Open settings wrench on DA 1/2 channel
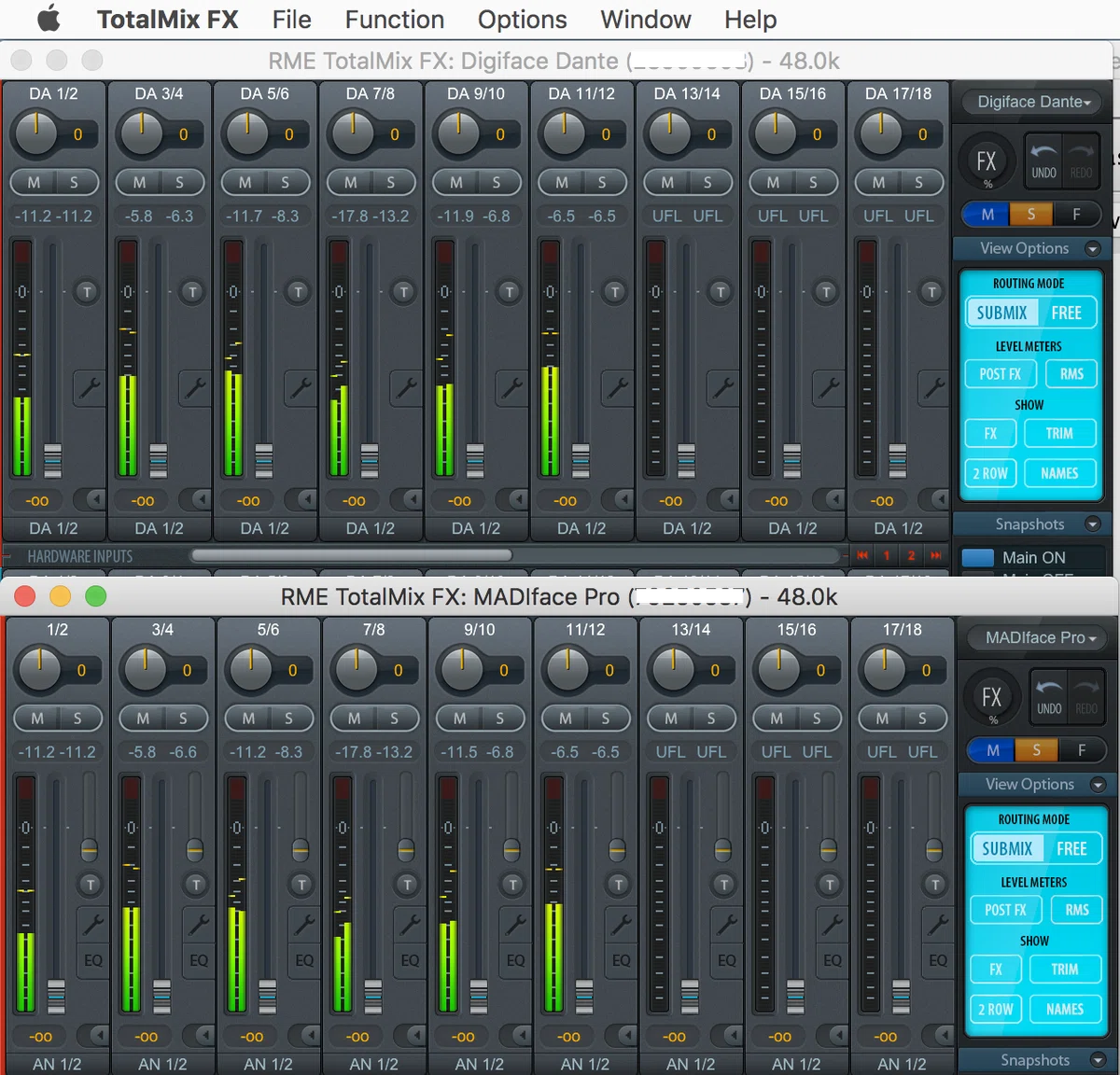1120x1075 pixels. tap(89, 387)
